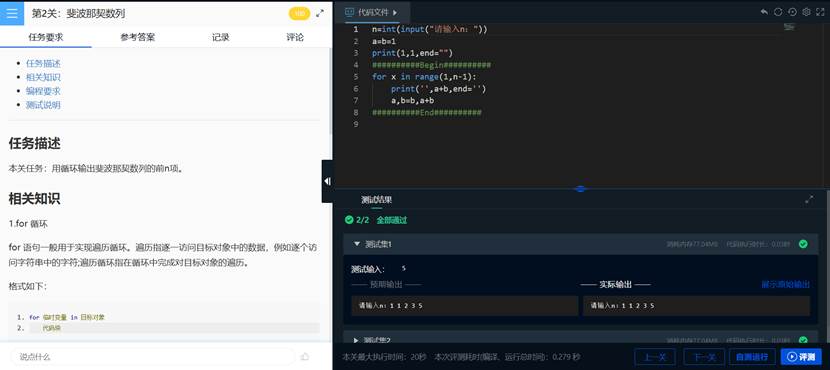This screenshot has height=370, width=830.
Task: Click the 任务描述 heading
Action: tap(34, 143)
